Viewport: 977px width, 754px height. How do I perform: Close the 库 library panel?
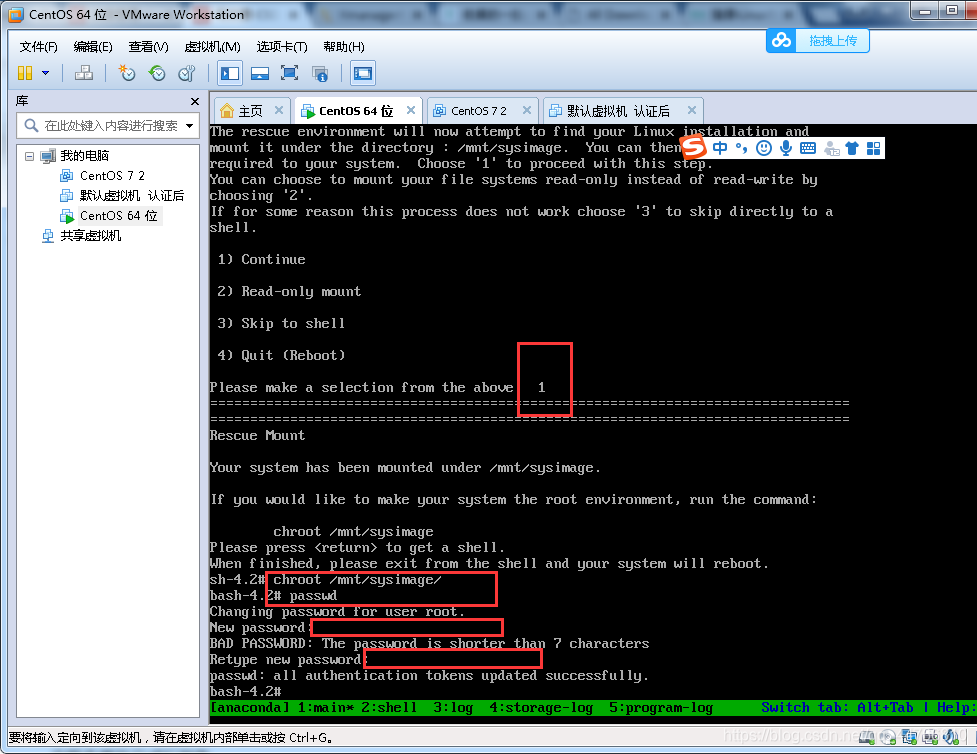click(x=195, y=101)
